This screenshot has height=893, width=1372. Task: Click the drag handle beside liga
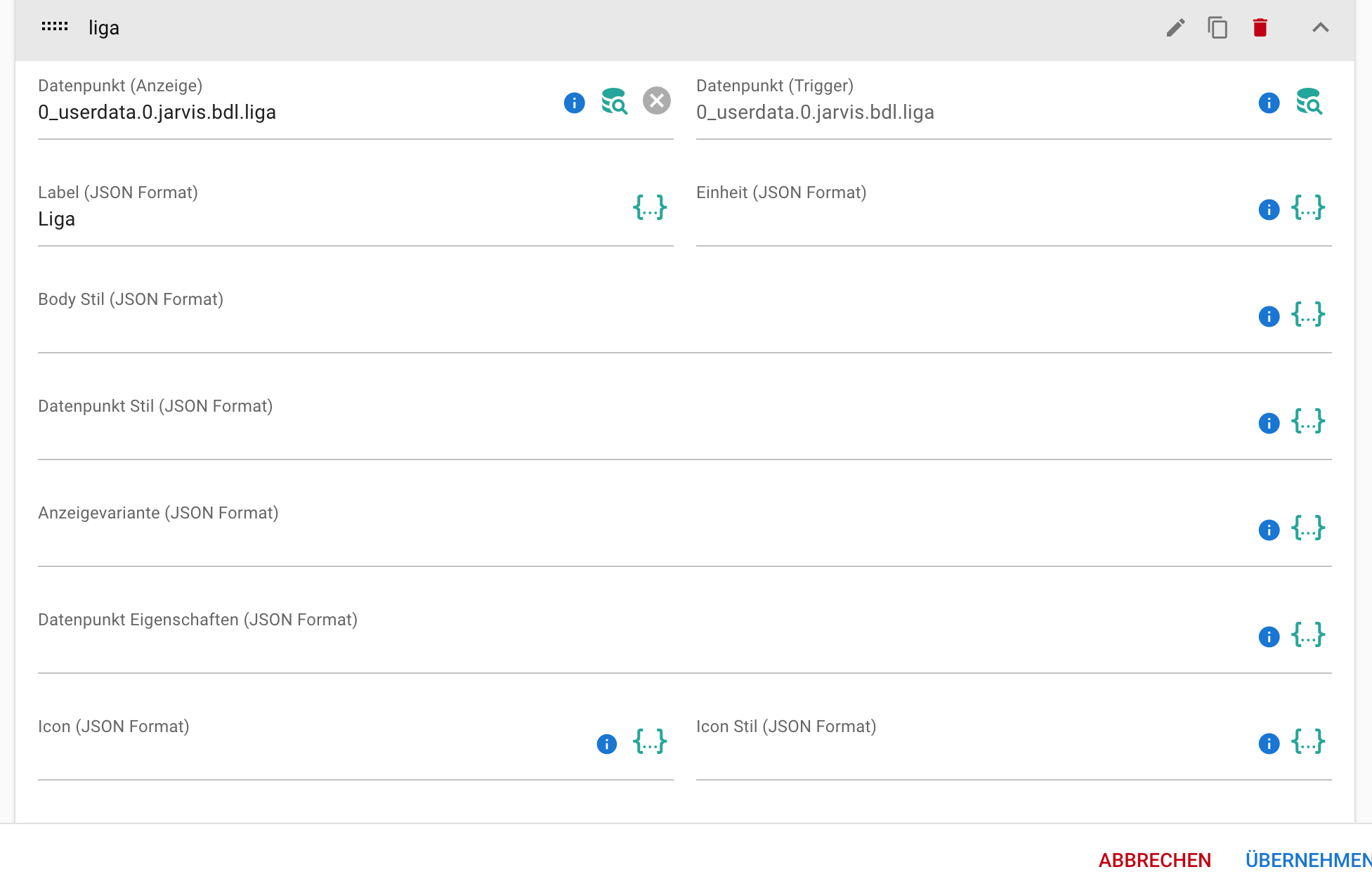[x=55, y=27]
